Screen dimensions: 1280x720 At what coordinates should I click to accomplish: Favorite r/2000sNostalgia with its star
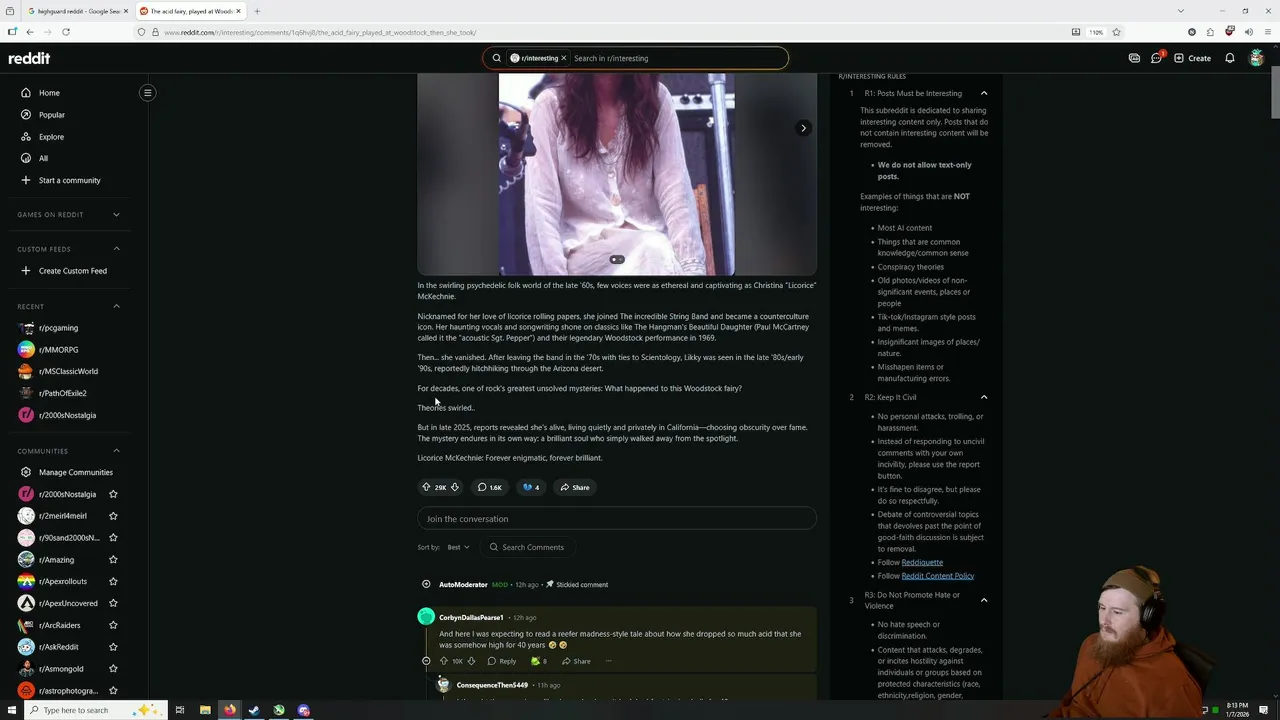[x=113, y=494]
